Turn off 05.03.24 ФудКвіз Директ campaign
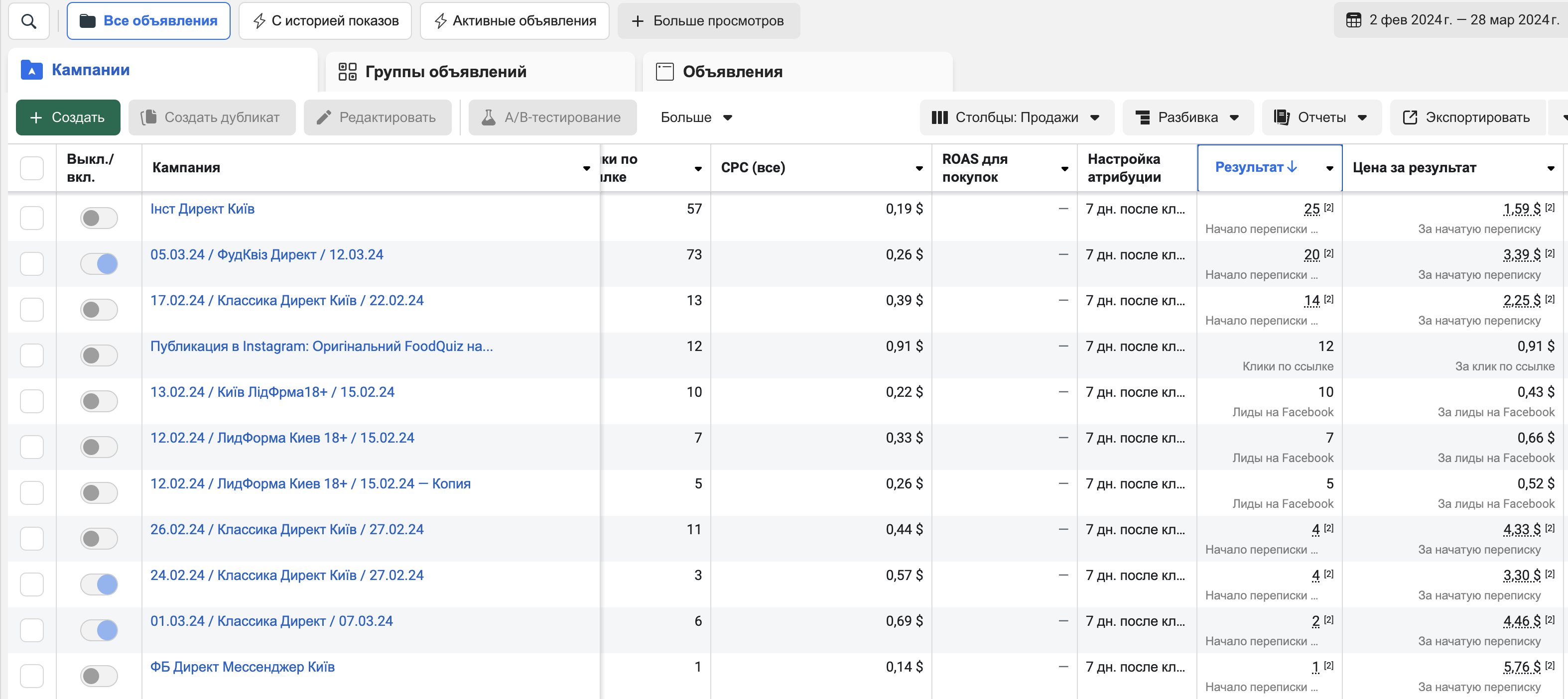1568x699 pixels. tap(99, 264)
